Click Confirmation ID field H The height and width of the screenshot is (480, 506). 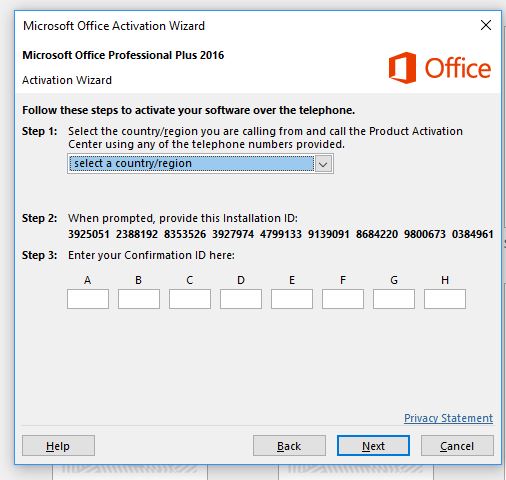pos(445,299)
